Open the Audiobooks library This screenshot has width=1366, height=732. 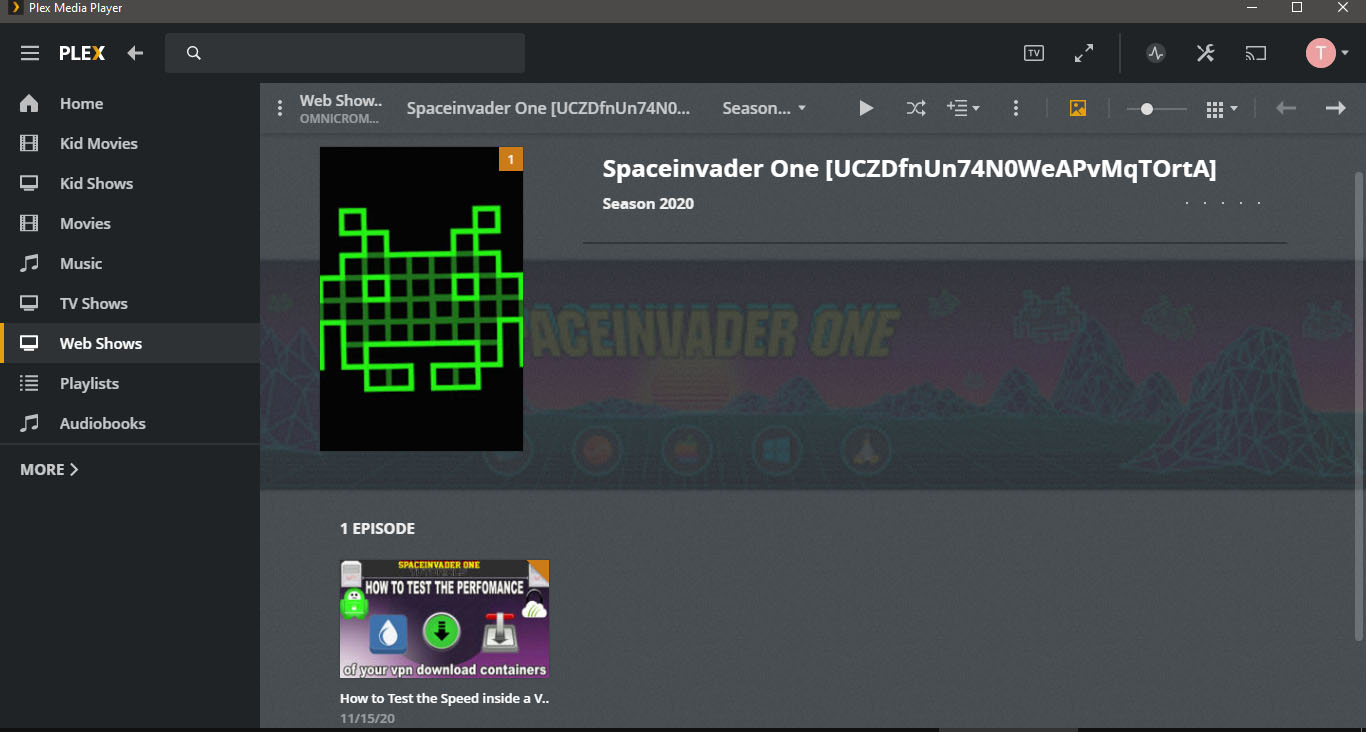(x=130, y=423)
